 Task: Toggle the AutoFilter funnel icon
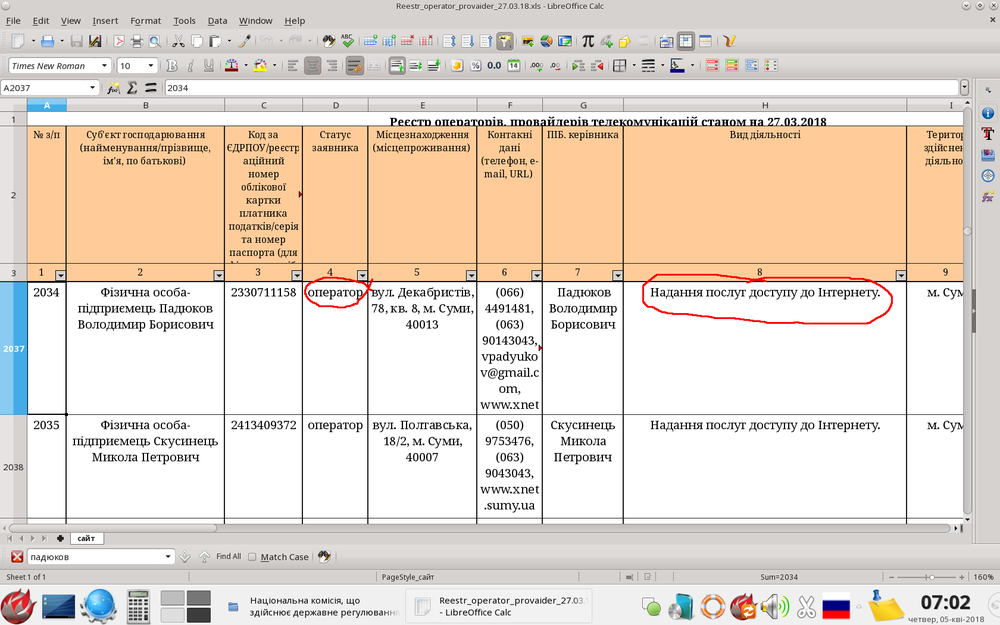[505, 41]
